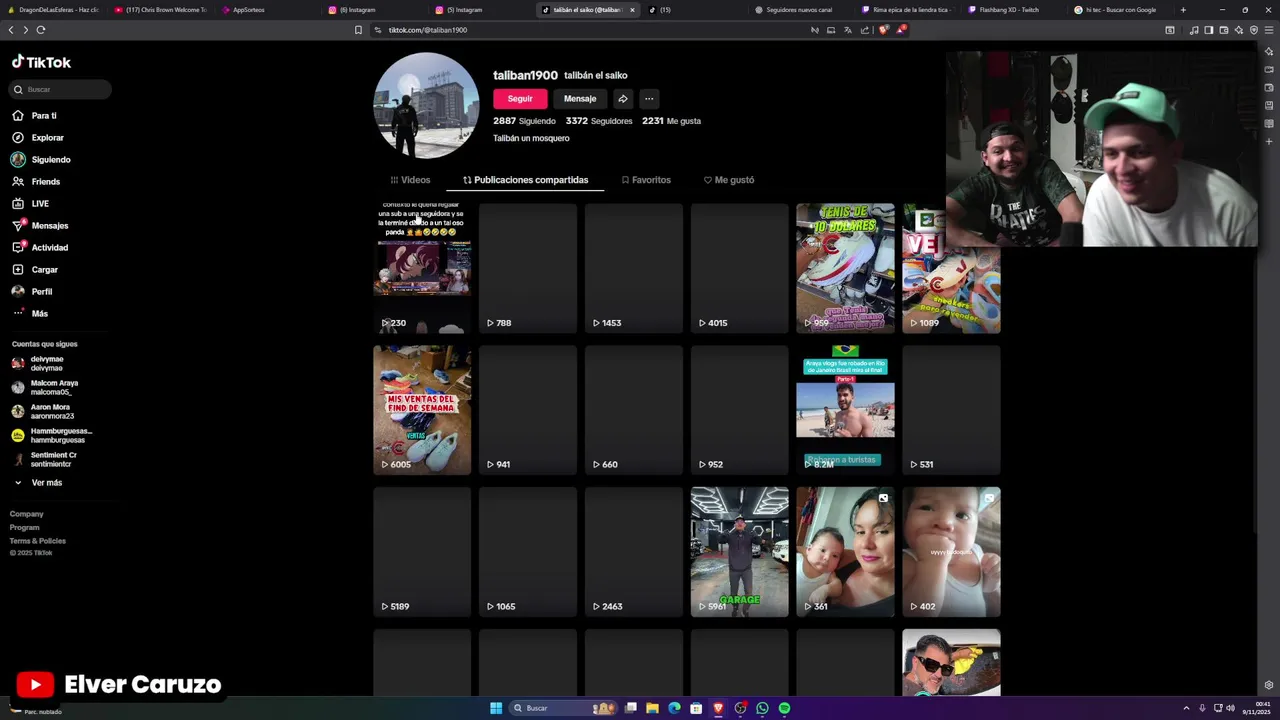Screen dimensions: 1280x720
Task: Open Company footer link
Action: [x=27, y=514]
